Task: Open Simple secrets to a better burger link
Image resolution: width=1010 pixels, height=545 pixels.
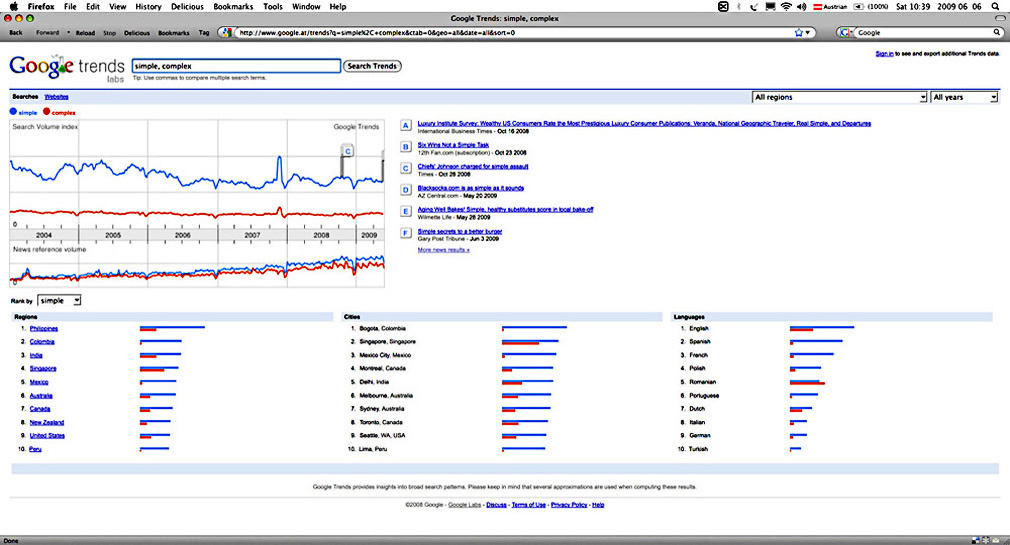Action: tap(459, 231)
